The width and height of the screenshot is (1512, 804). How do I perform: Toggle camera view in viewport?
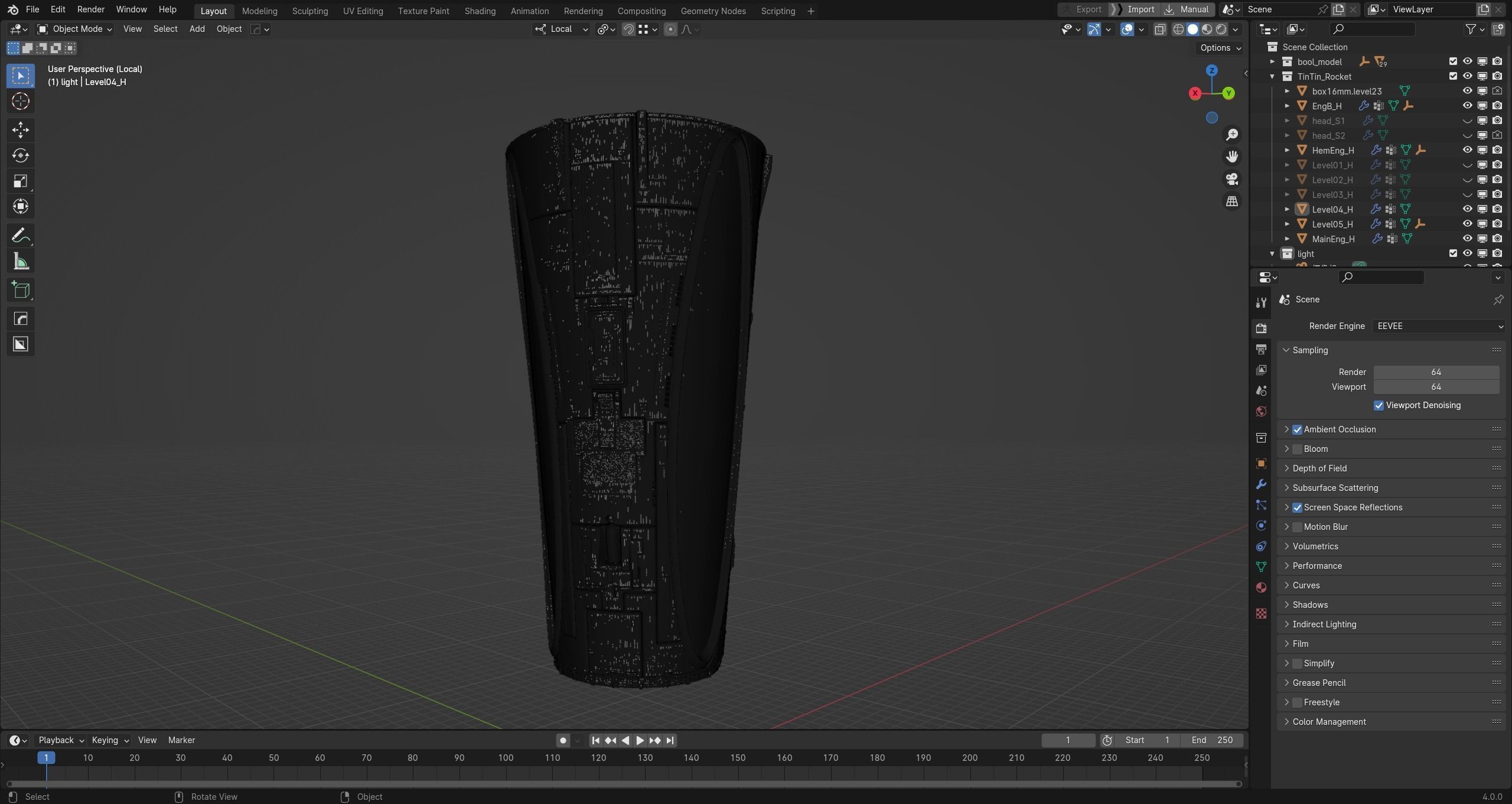[x=1232, y=179]
